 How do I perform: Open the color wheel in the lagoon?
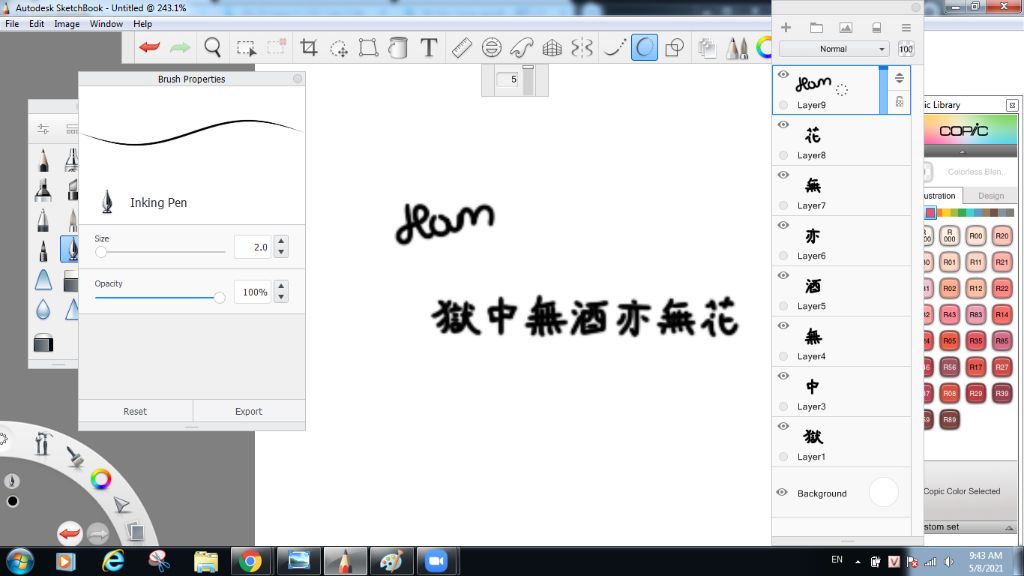pyautogui.click(x=101, y=479)
